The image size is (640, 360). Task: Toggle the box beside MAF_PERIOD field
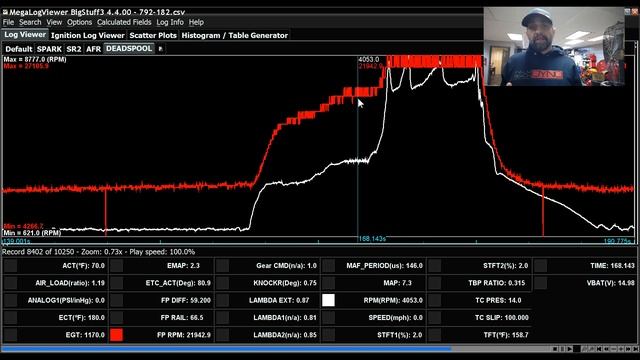click(x=329, y=266)
